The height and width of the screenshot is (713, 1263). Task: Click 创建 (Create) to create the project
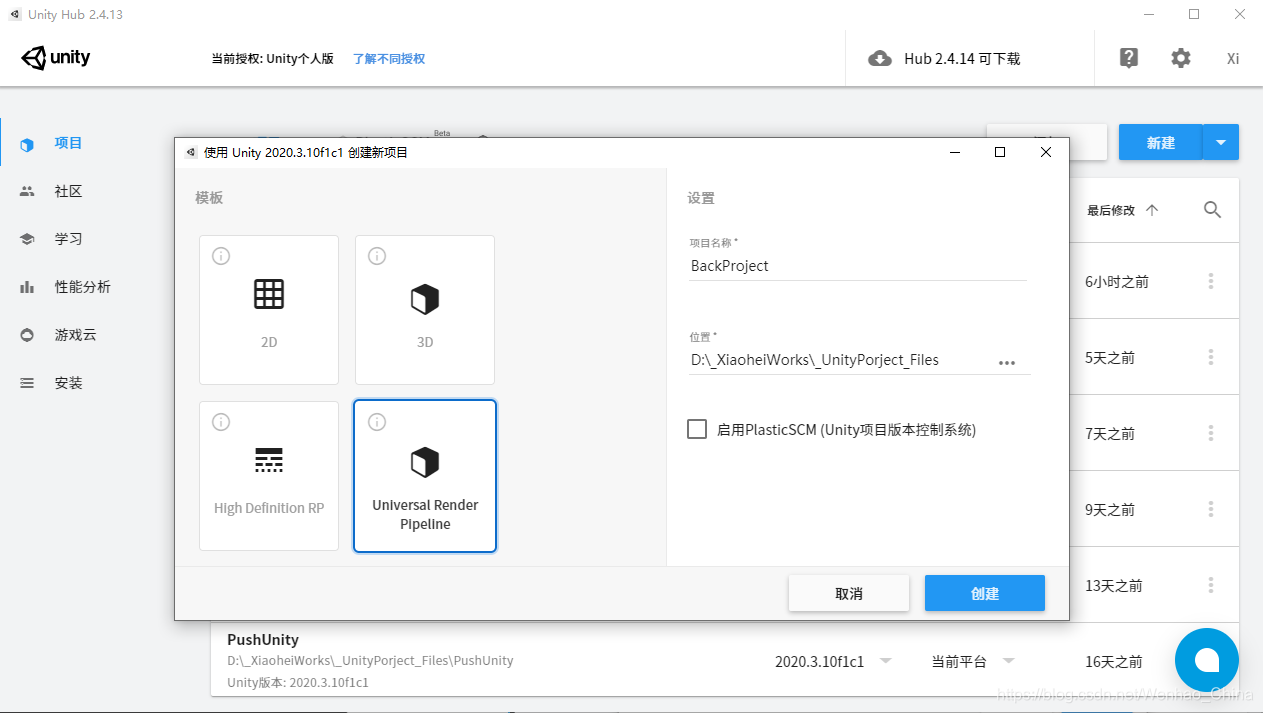[985, 593]
